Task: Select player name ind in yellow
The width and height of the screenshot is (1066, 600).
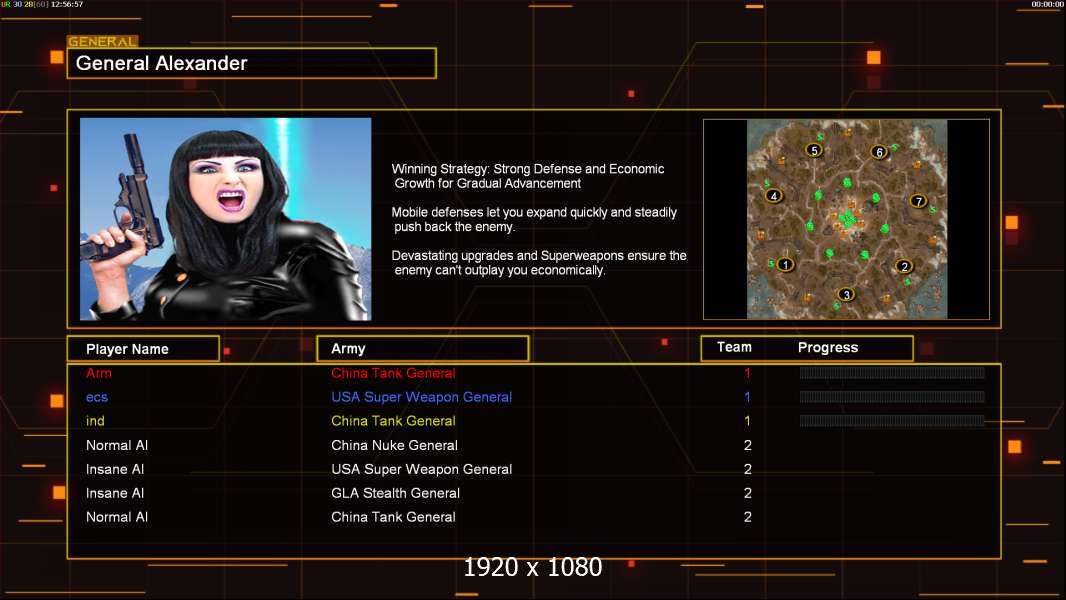Action: pyautogui.click(x=95, y=421)
